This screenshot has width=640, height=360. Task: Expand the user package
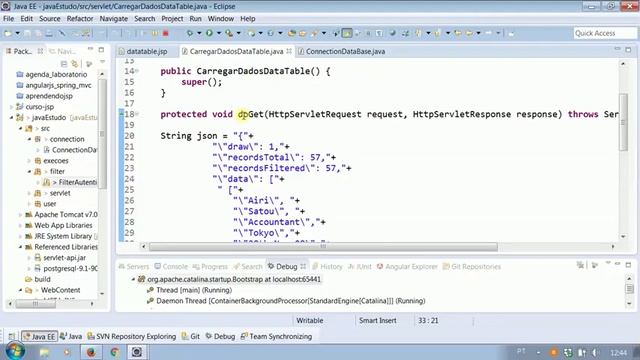(x=29, y=204)
